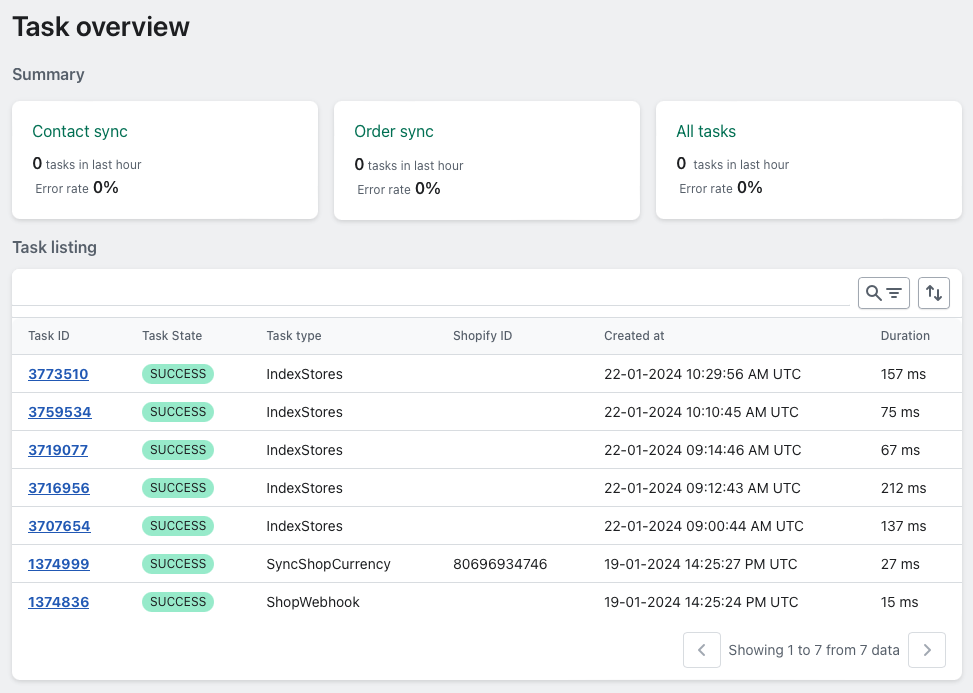The height and width of the screenshot is (693, 973).
Task: Select the All tasks summary card
Action: pyautogui.click(x=808, y=160)
